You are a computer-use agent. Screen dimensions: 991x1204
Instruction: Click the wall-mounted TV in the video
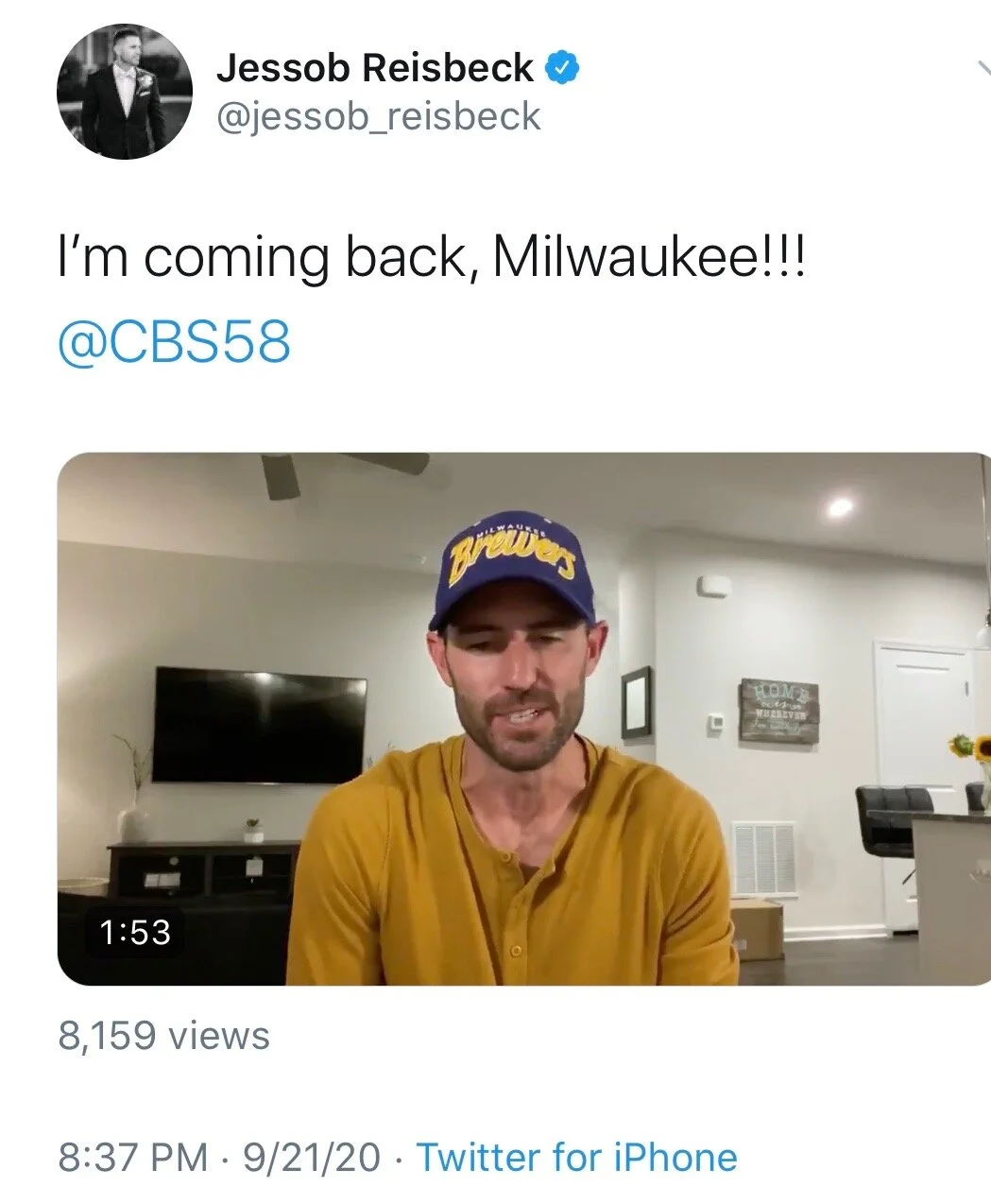pyautogui.click(x=260, y=726)
